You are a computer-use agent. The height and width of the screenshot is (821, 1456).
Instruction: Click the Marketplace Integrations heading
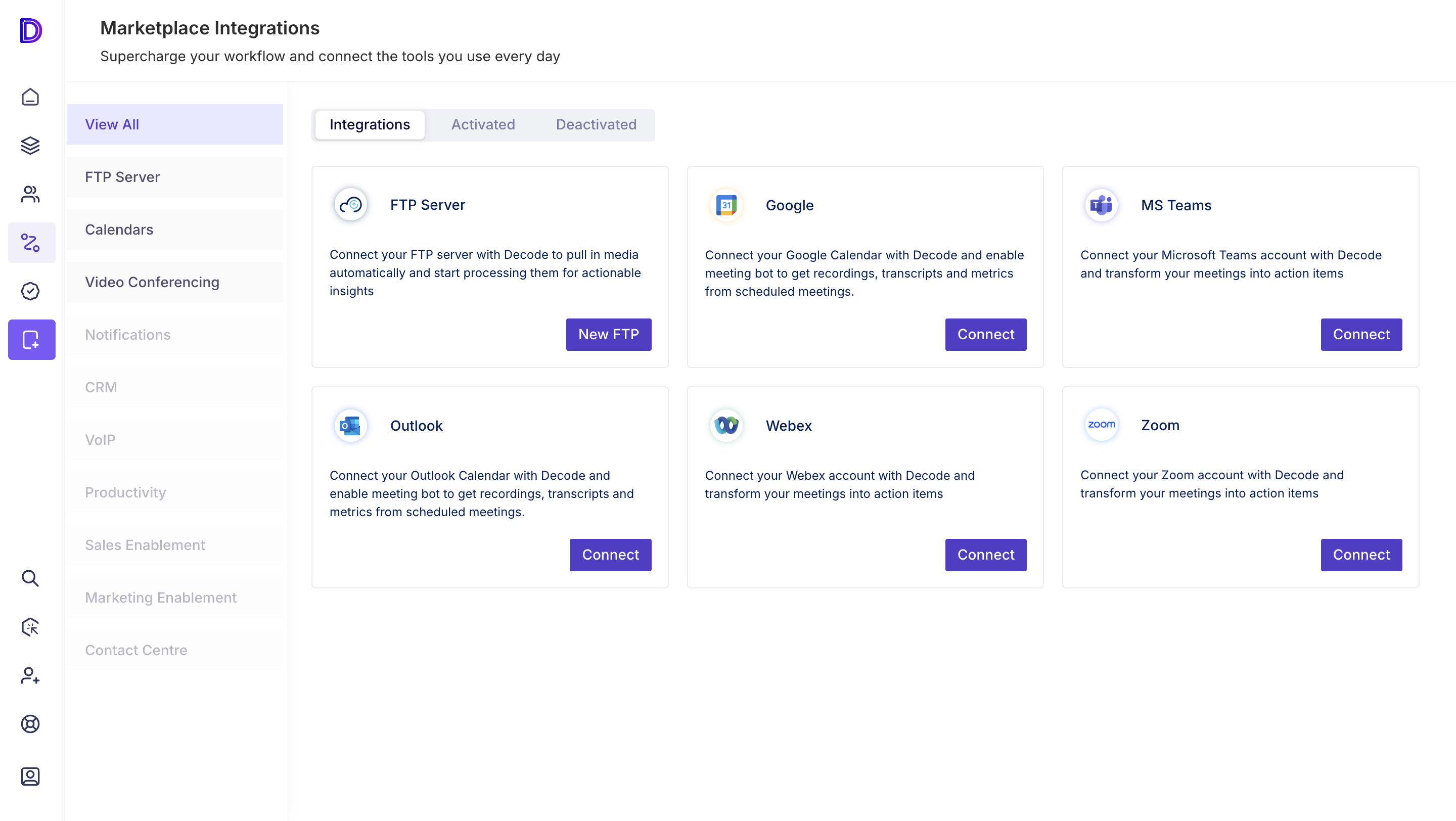point(210,28)
